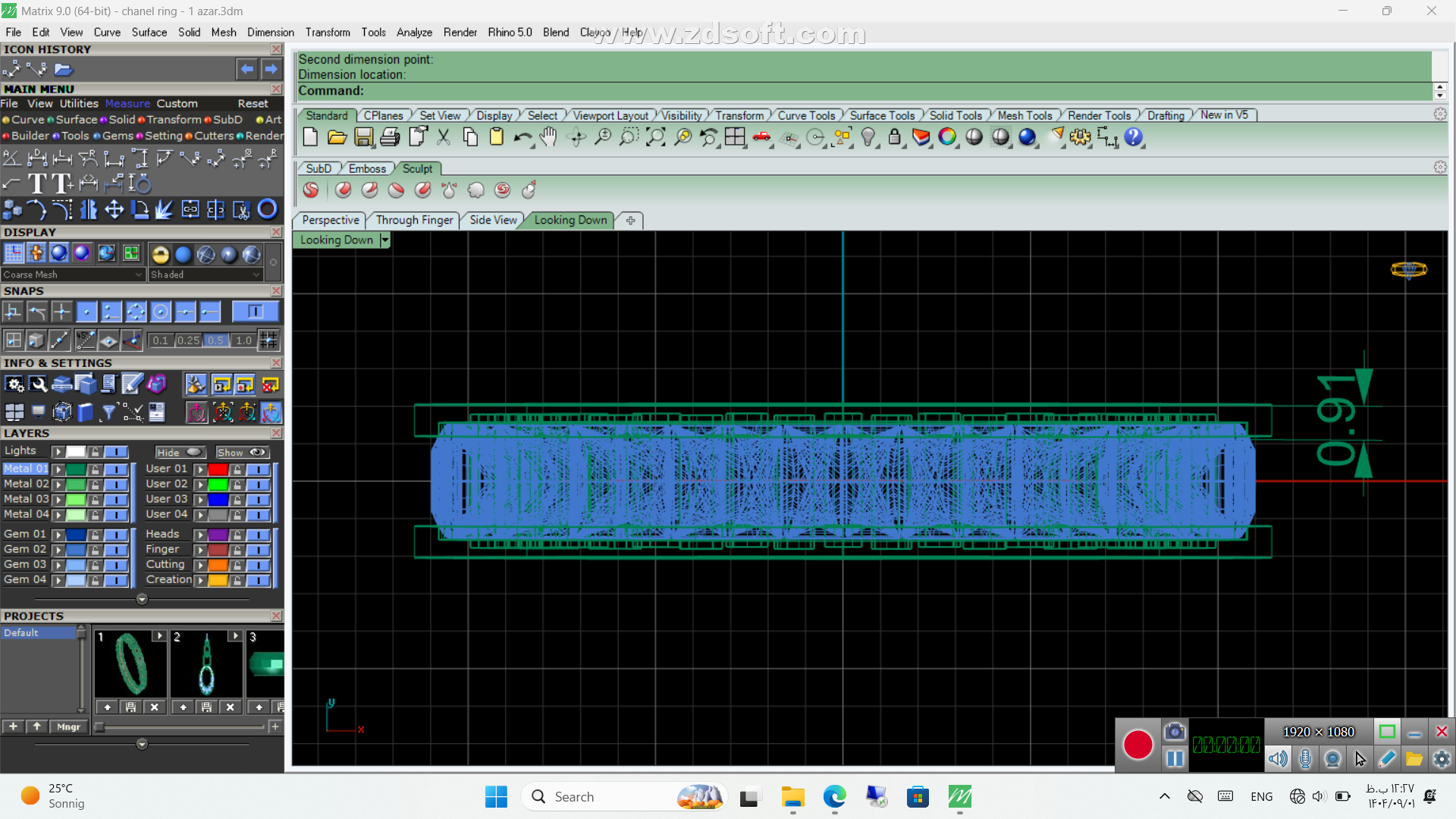Click the Show layers button
The height and width of the screenshot is (819, 1456).
[241, 452]
